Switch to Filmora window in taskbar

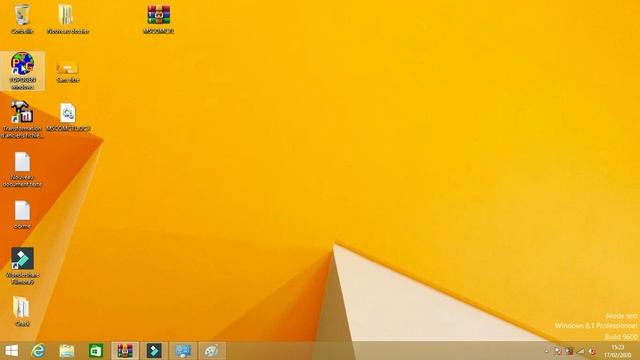click(154, 351)
